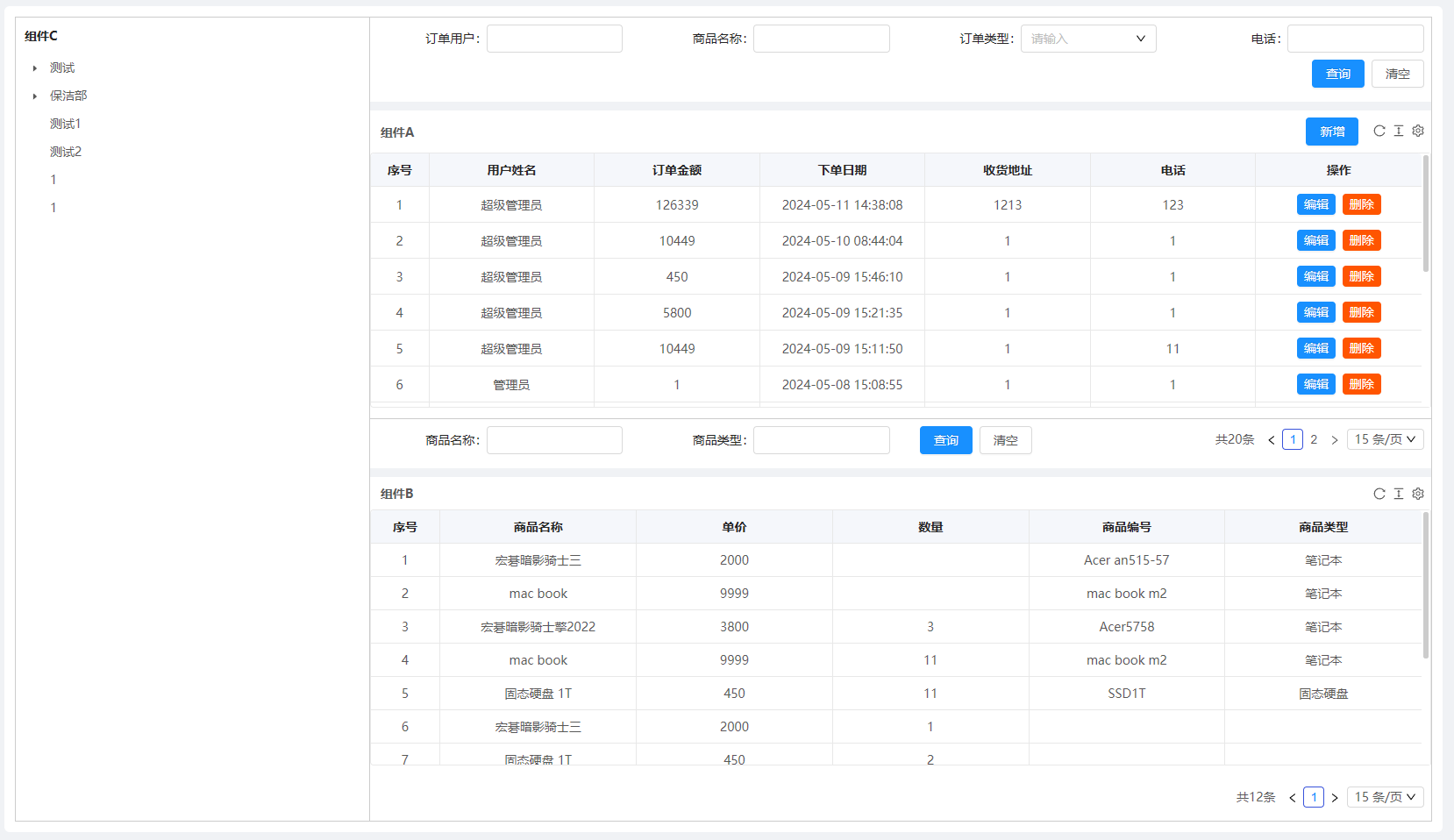The image size is (1454, 840).
Task: Expand the 测试 tree node
Action: pyautogui.click(x=35, y=68)
